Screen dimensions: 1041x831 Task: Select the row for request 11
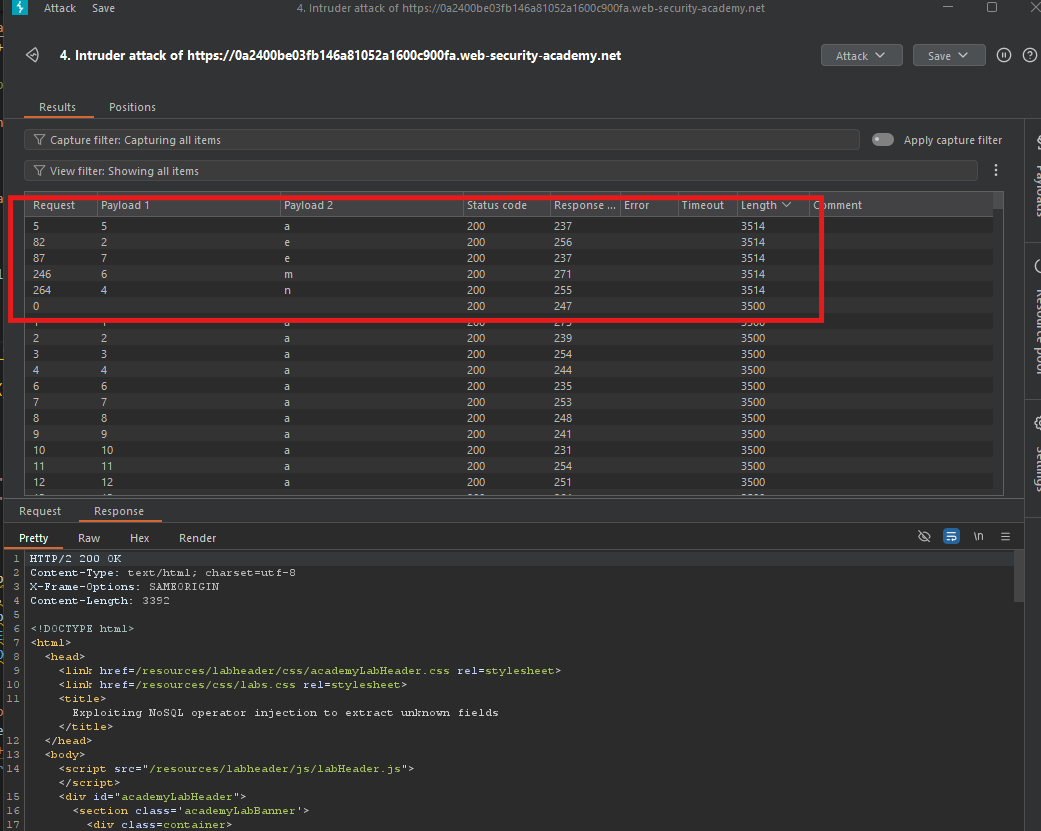[x=509, y=466]
